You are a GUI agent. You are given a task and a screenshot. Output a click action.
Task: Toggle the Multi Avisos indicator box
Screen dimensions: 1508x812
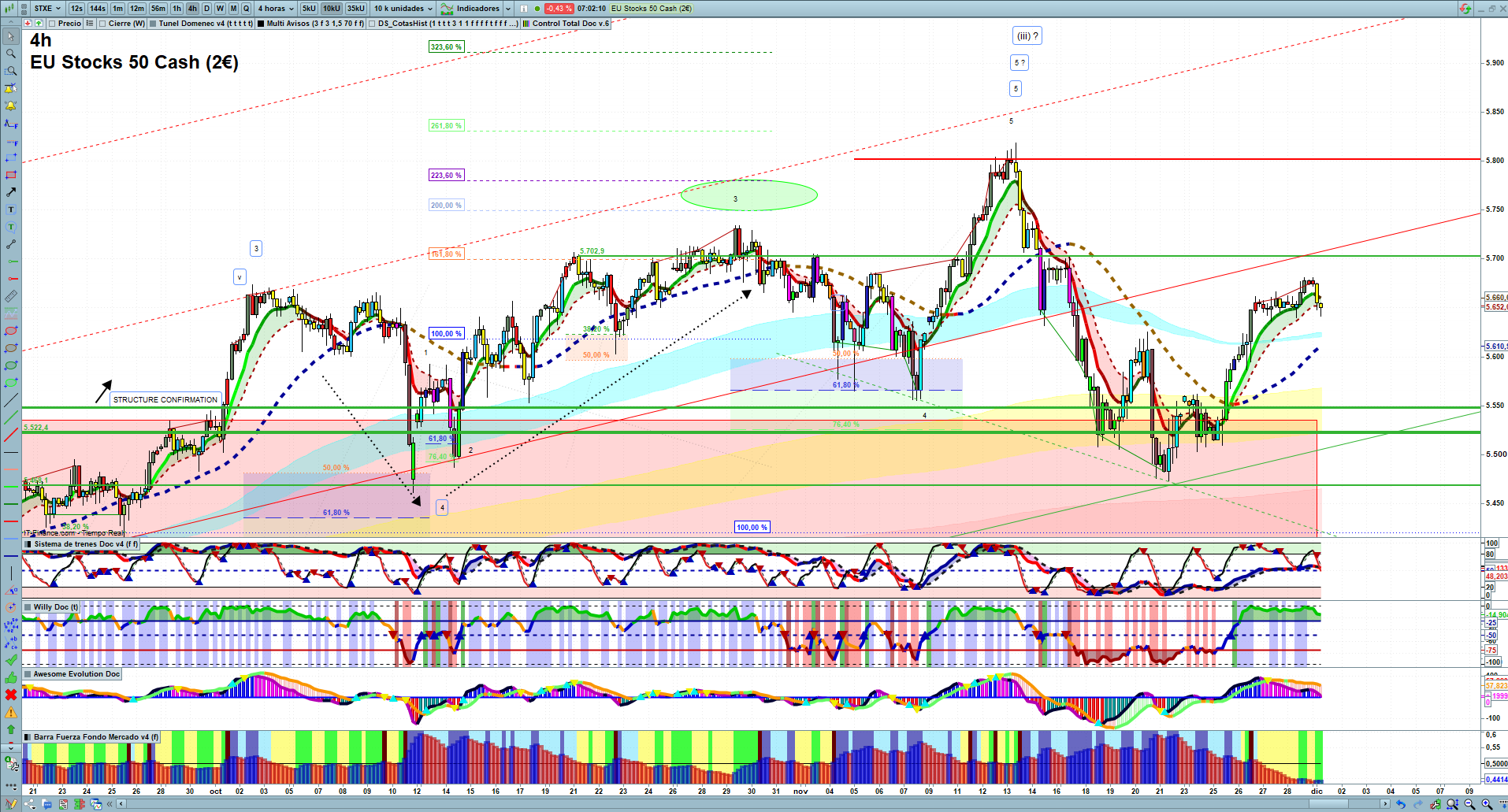coord(261,24)
